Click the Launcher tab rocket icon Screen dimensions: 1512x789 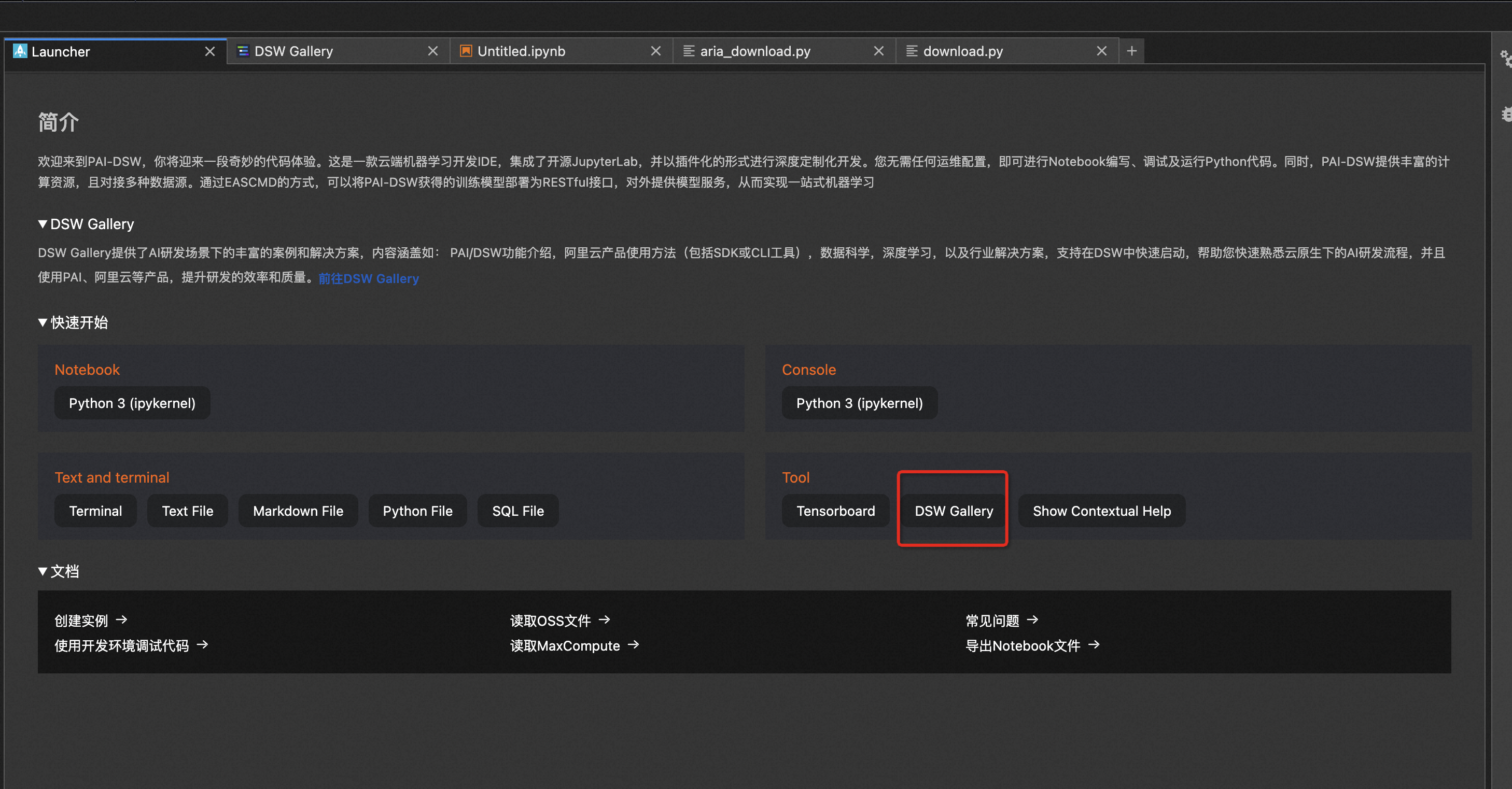(20, 51)
